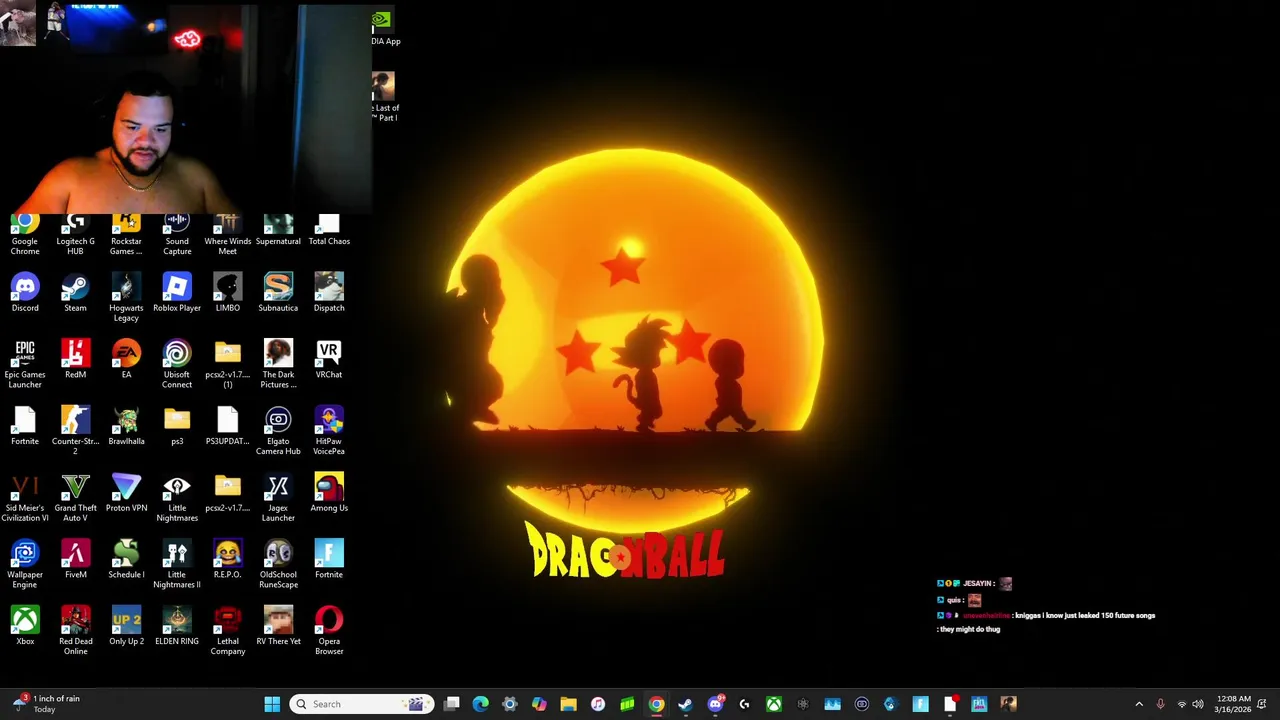
Task: Select Schedule I desktop icon
Action: point(126,559)
